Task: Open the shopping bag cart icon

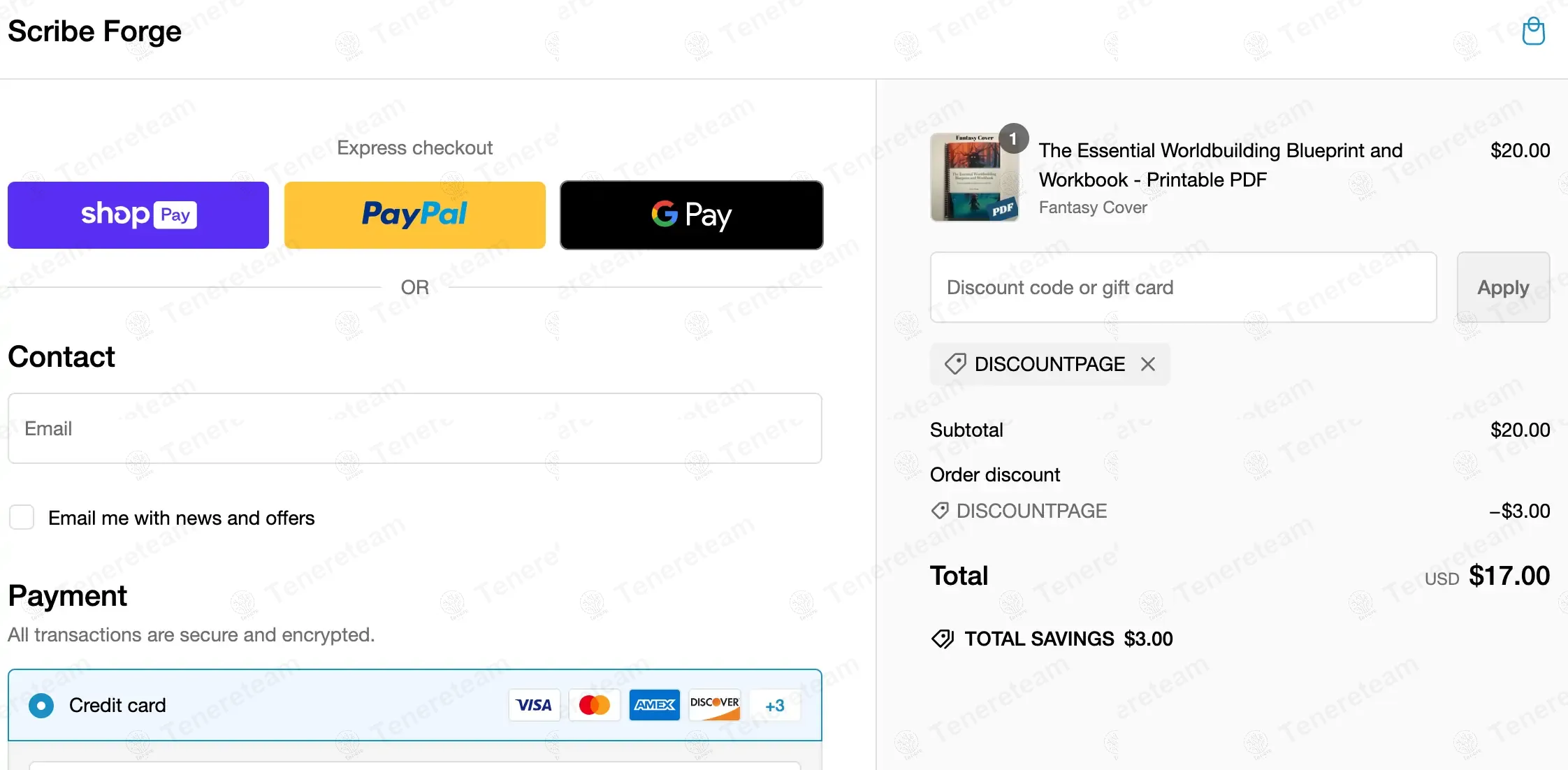Action: (1533, 31)
